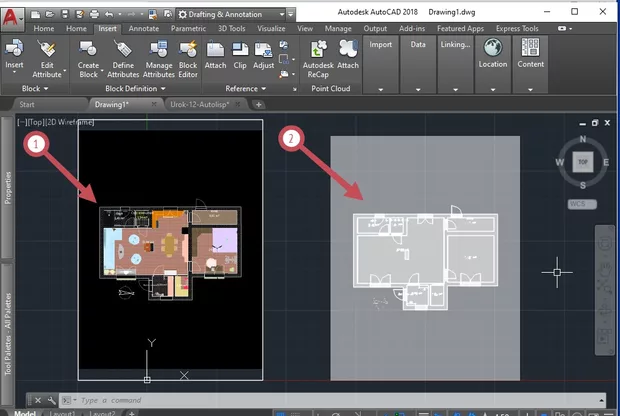Open the WCS coordinate system dropdown
620x416 pixels.
pos(581,204)
